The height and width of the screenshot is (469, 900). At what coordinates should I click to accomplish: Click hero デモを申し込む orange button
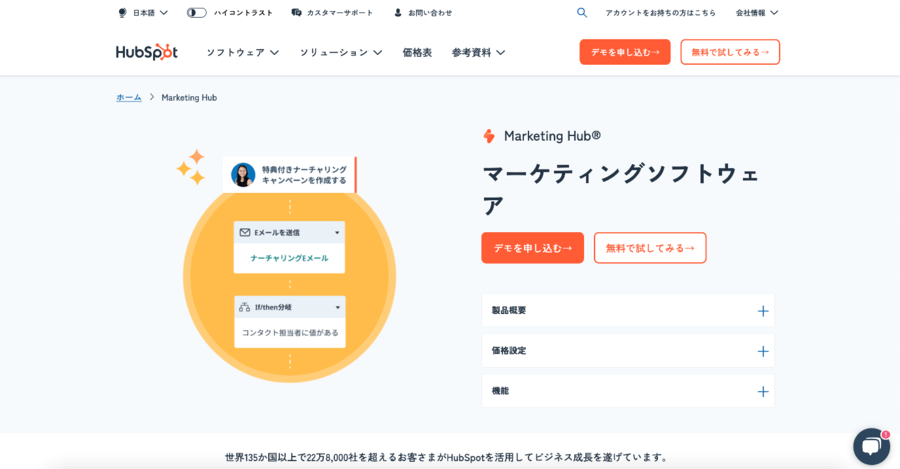tap(533, 248)
